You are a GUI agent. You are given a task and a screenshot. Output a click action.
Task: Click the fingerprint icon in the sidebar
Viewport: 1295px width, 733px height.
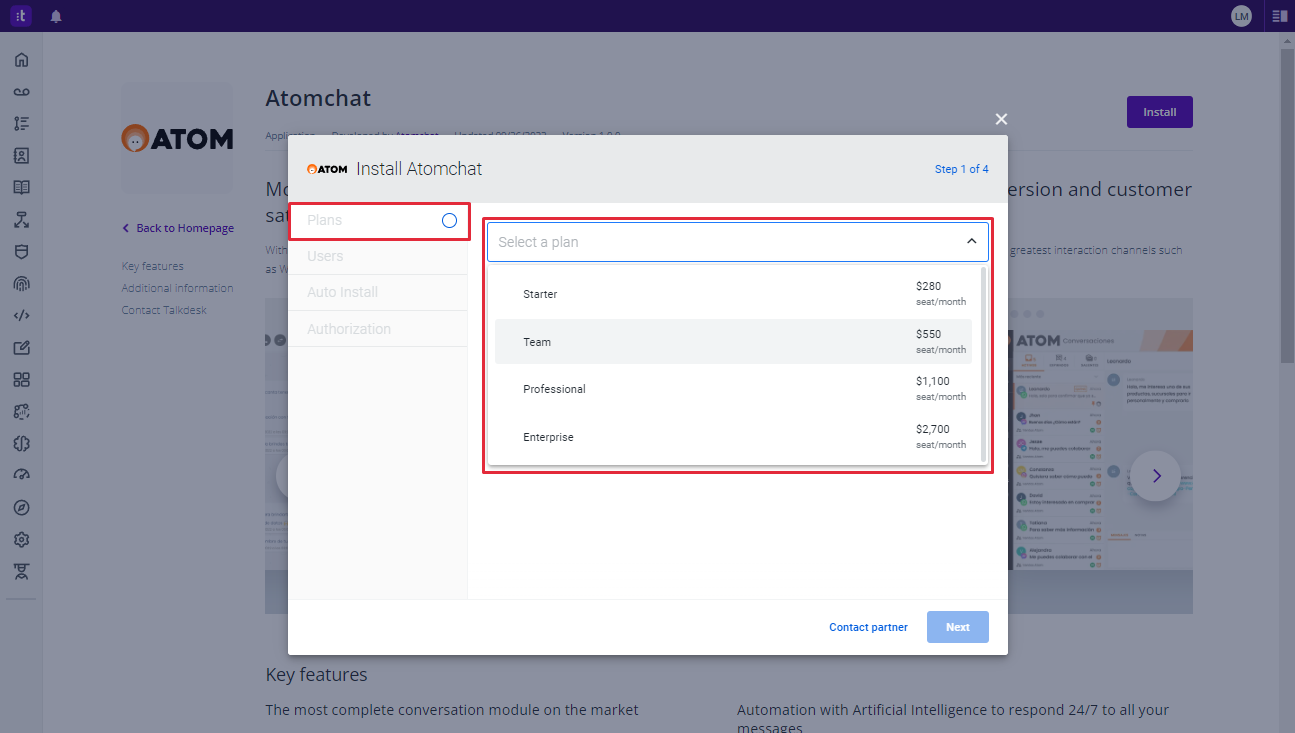[21, 284]
